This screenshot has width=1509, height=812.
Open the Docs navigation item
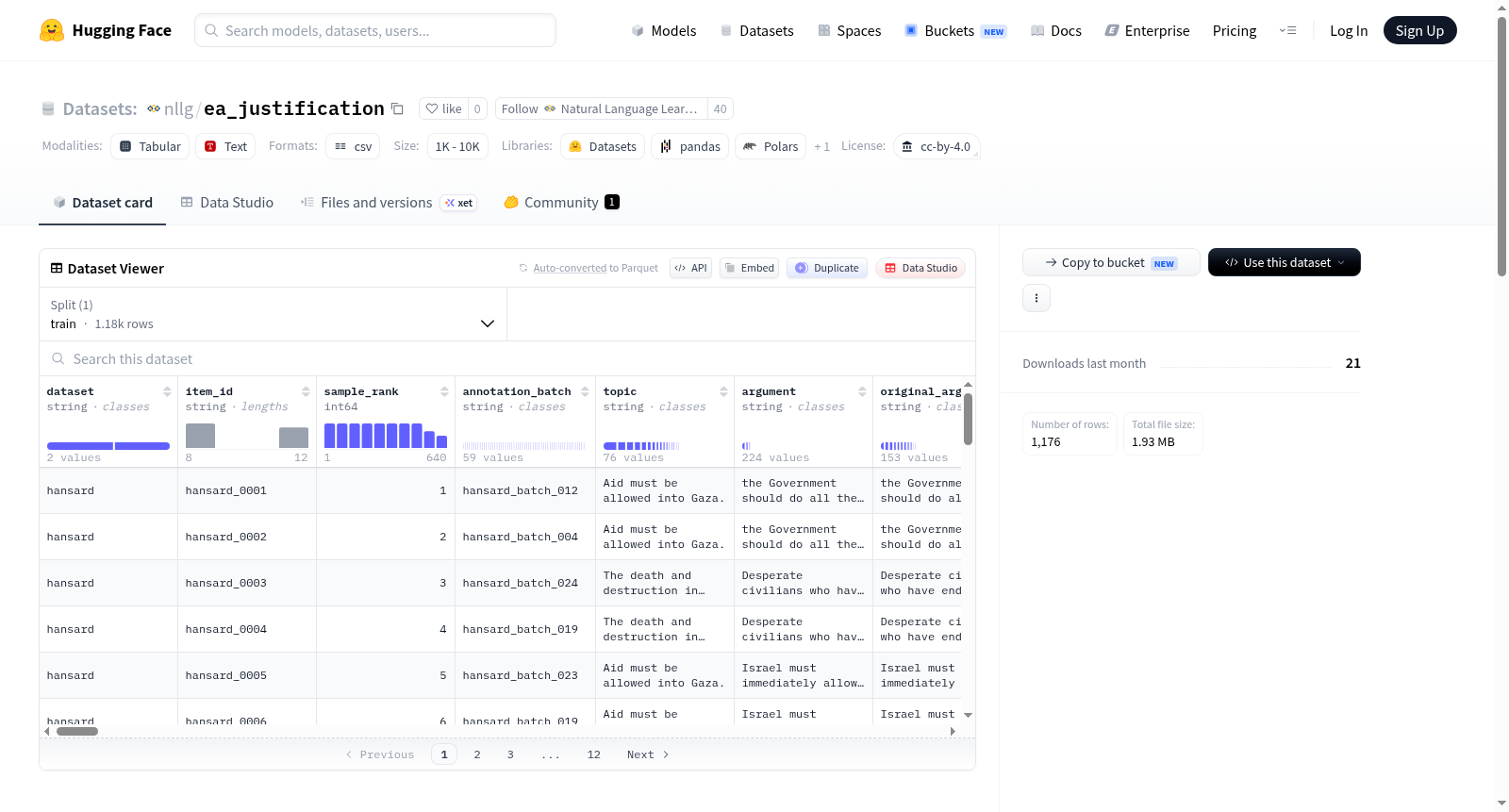[x=1055, y=30]
